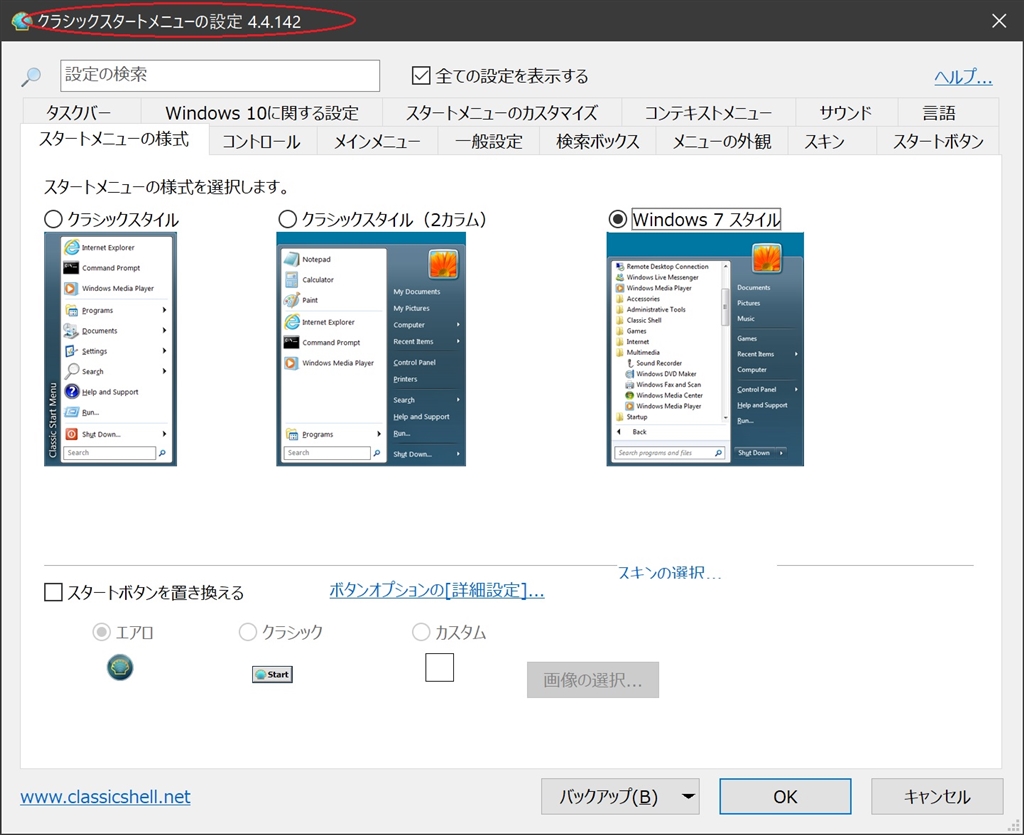Open the ヘルプ... link
Viewport: 1024px width, 835px height.
[x=963, y=76]
